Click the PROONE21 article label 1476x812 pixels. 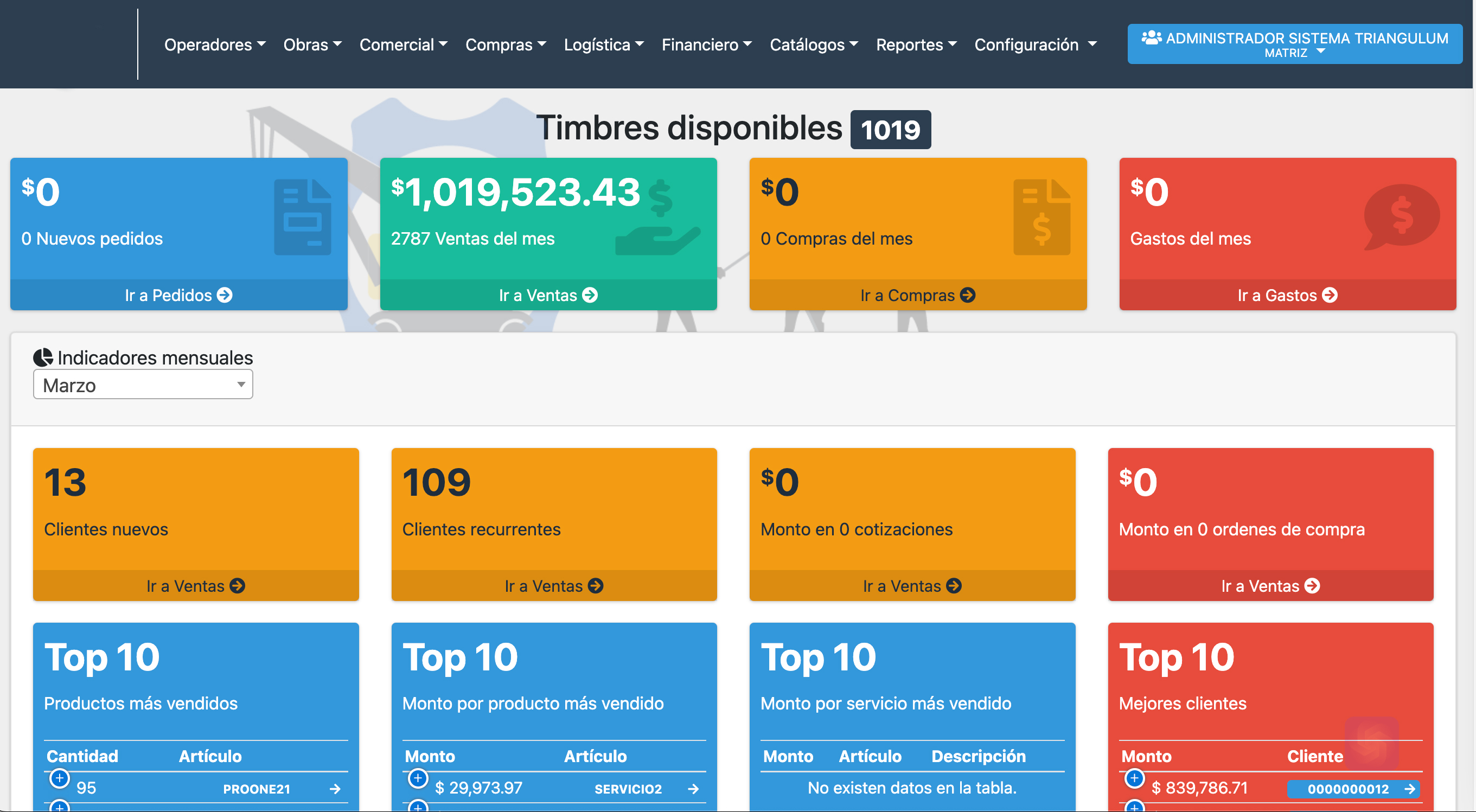[257, 789]
